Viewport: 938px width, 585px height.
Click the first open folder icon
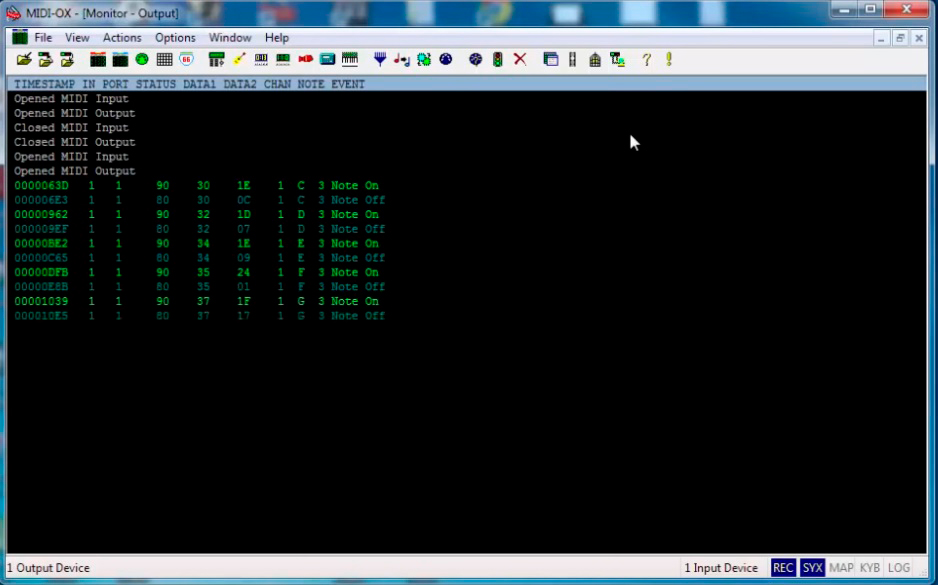24,59
